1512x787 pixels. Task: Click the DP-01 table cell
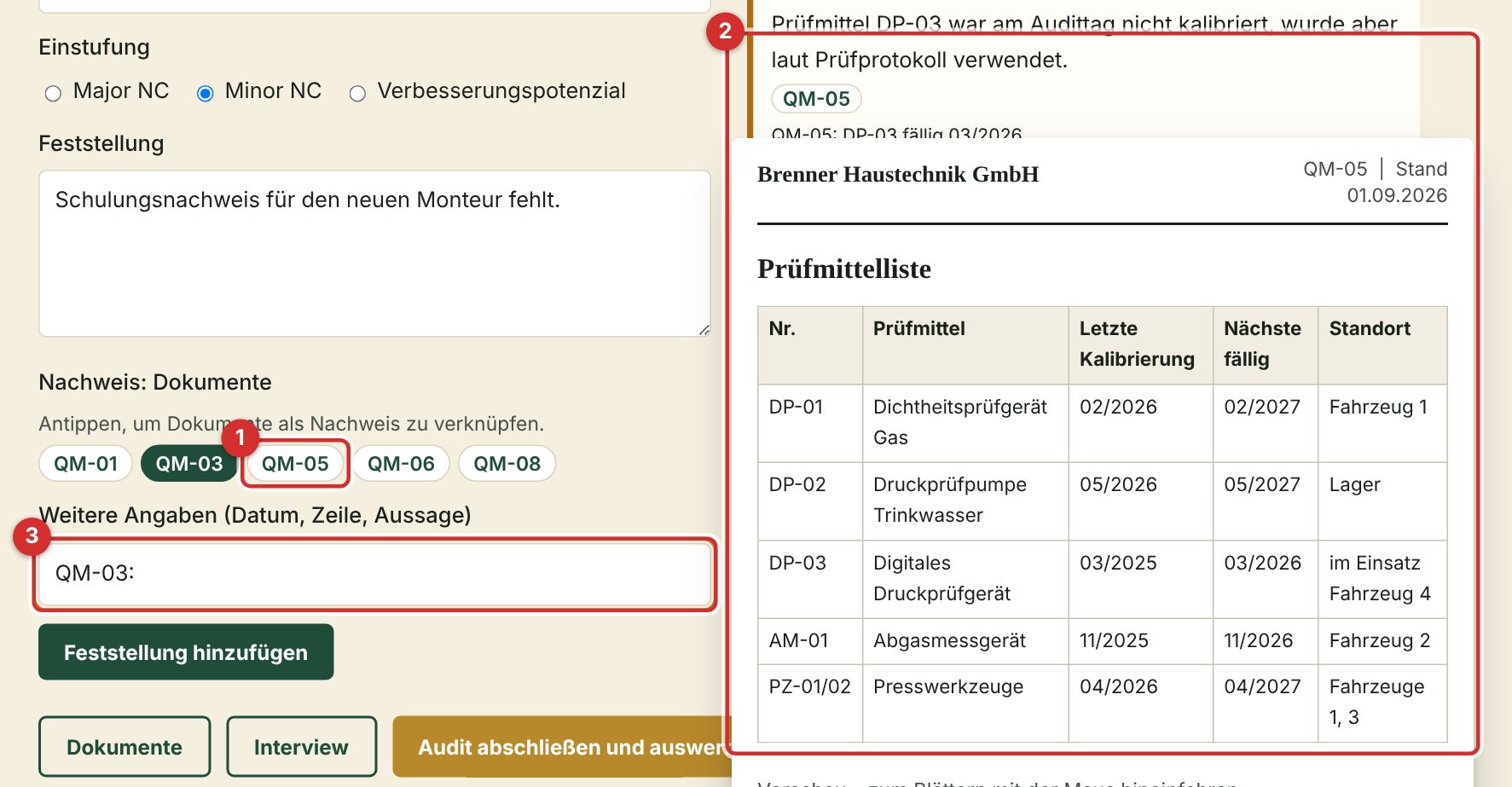tap(810, 423)
